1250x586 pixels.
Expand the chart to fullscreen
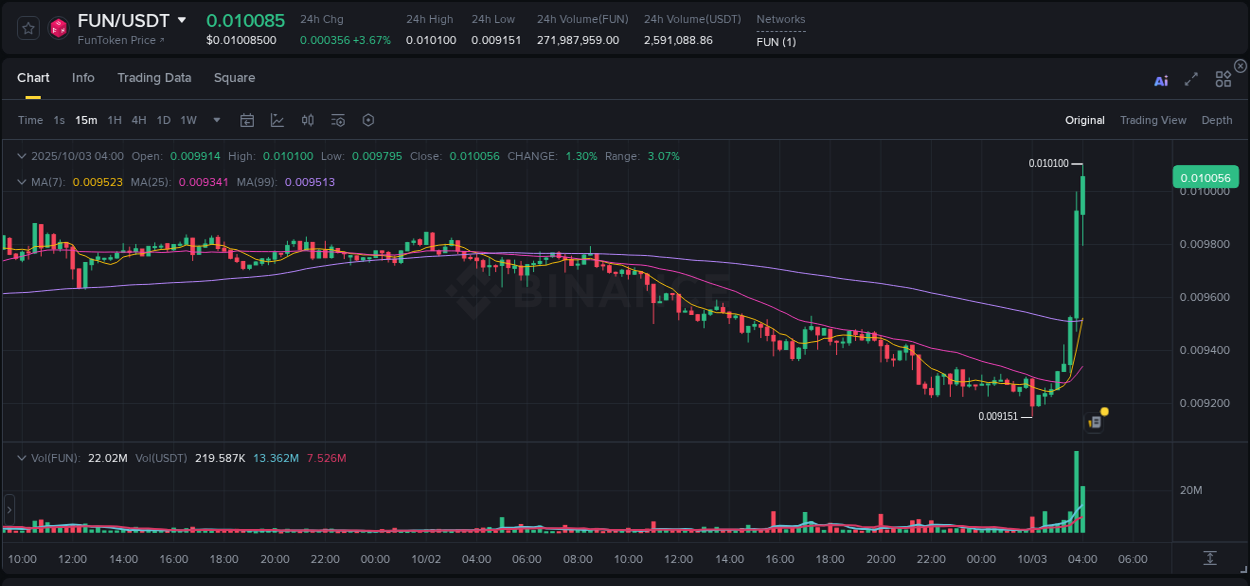click(1191, 80)
